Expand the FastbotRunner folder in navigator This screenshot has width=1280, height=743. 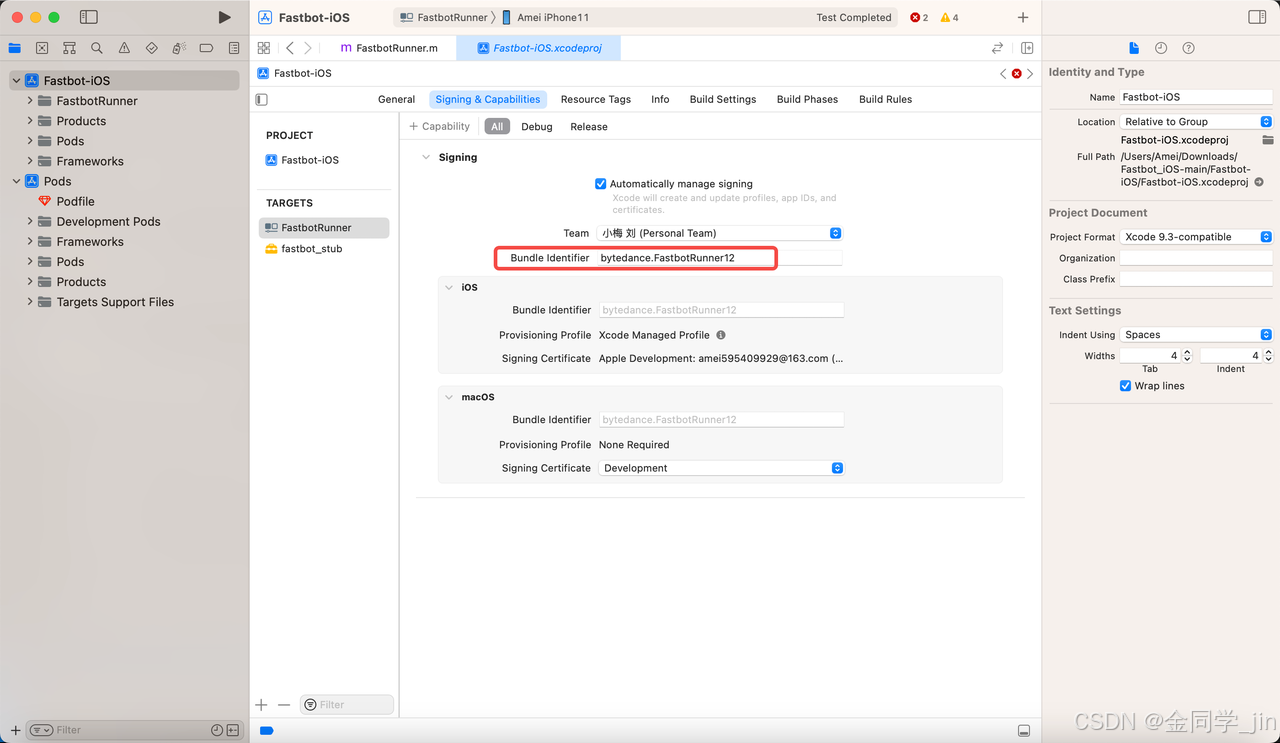[30, 101]
